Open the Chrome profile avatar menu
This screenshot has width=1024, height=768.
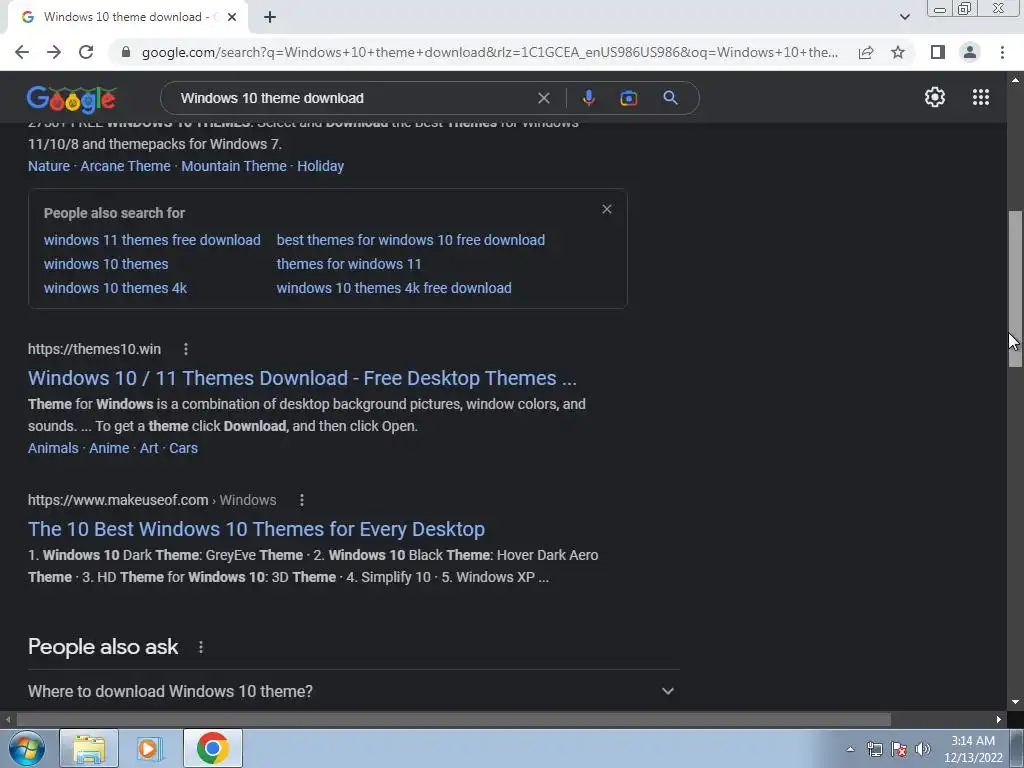click(x=970, y=52)
